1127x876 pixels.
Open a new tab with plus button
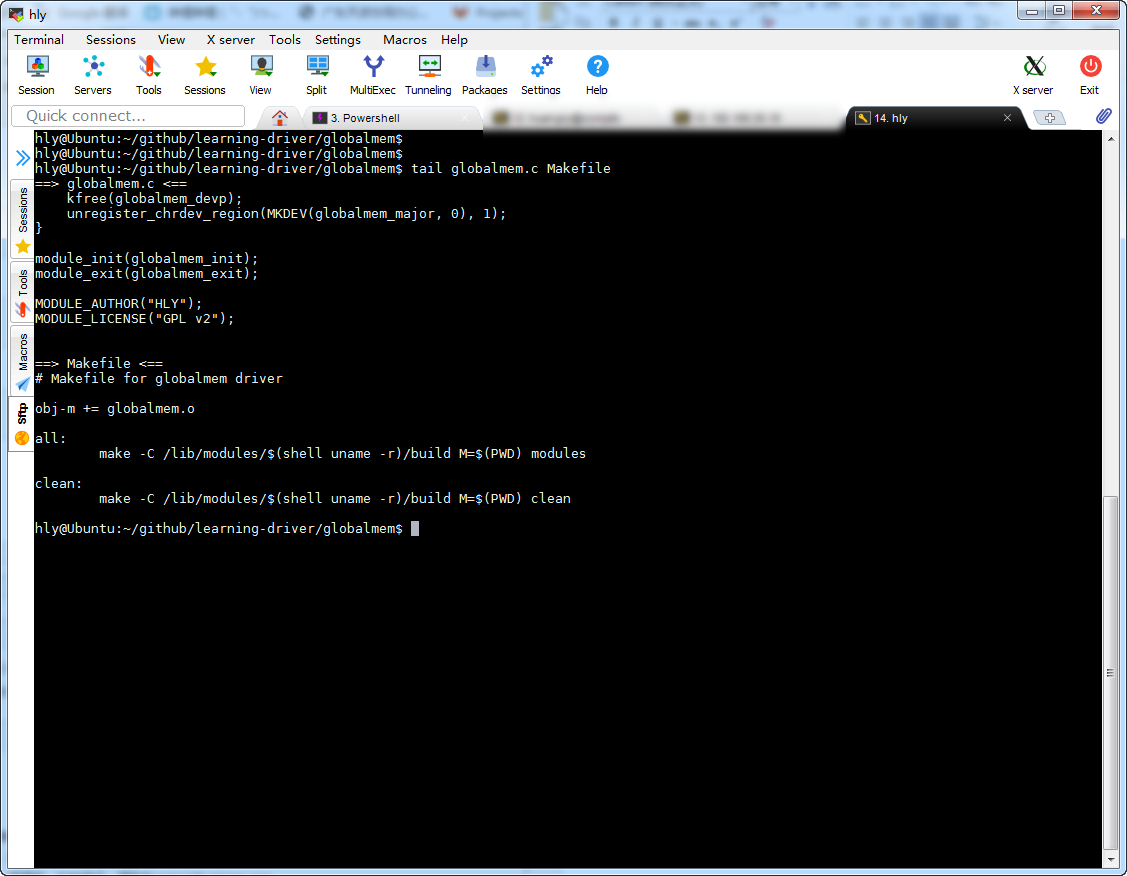tap(1049, 118)
